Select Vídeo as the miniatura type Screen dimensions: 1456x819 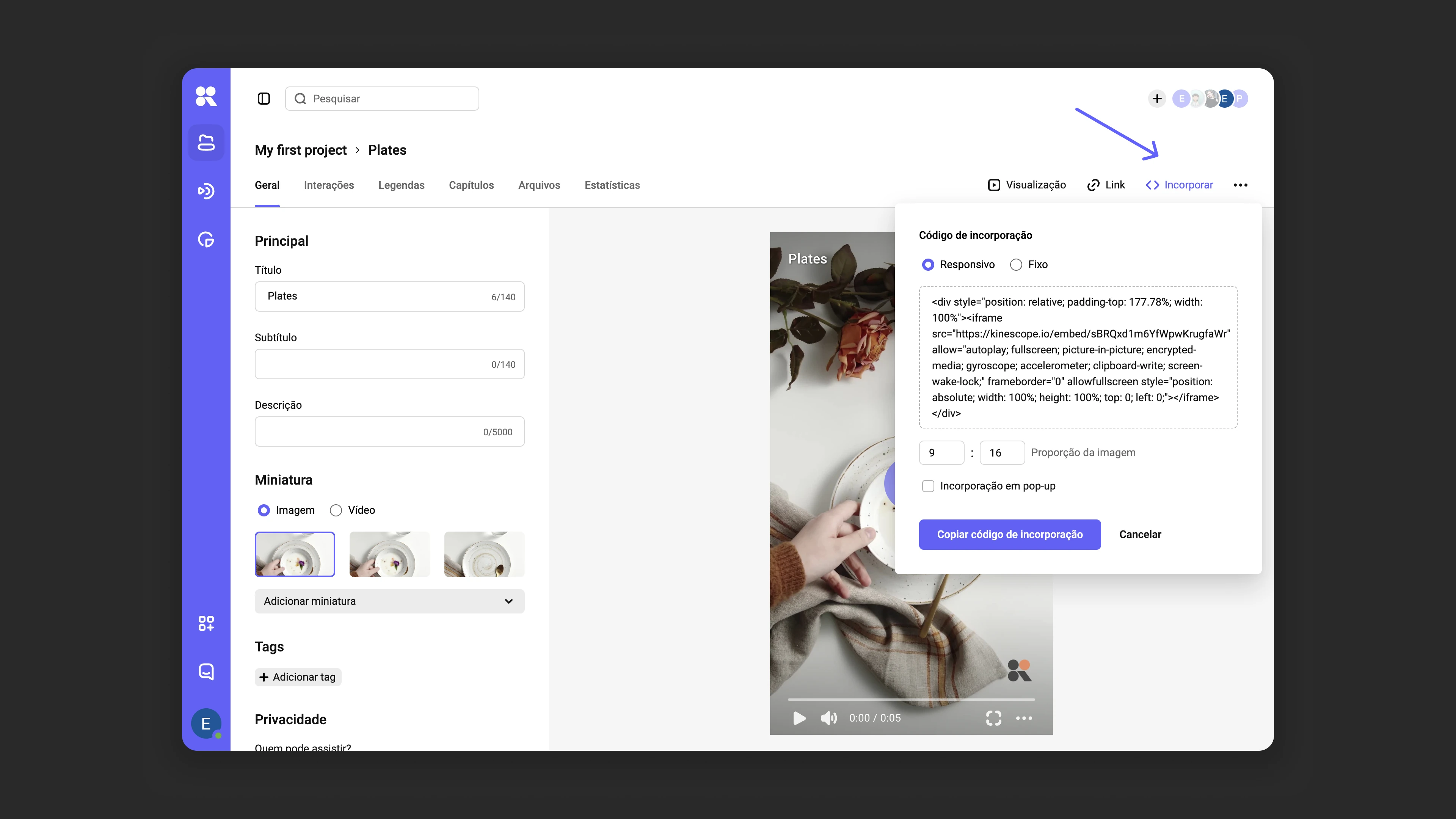click(x=352, y=510)
